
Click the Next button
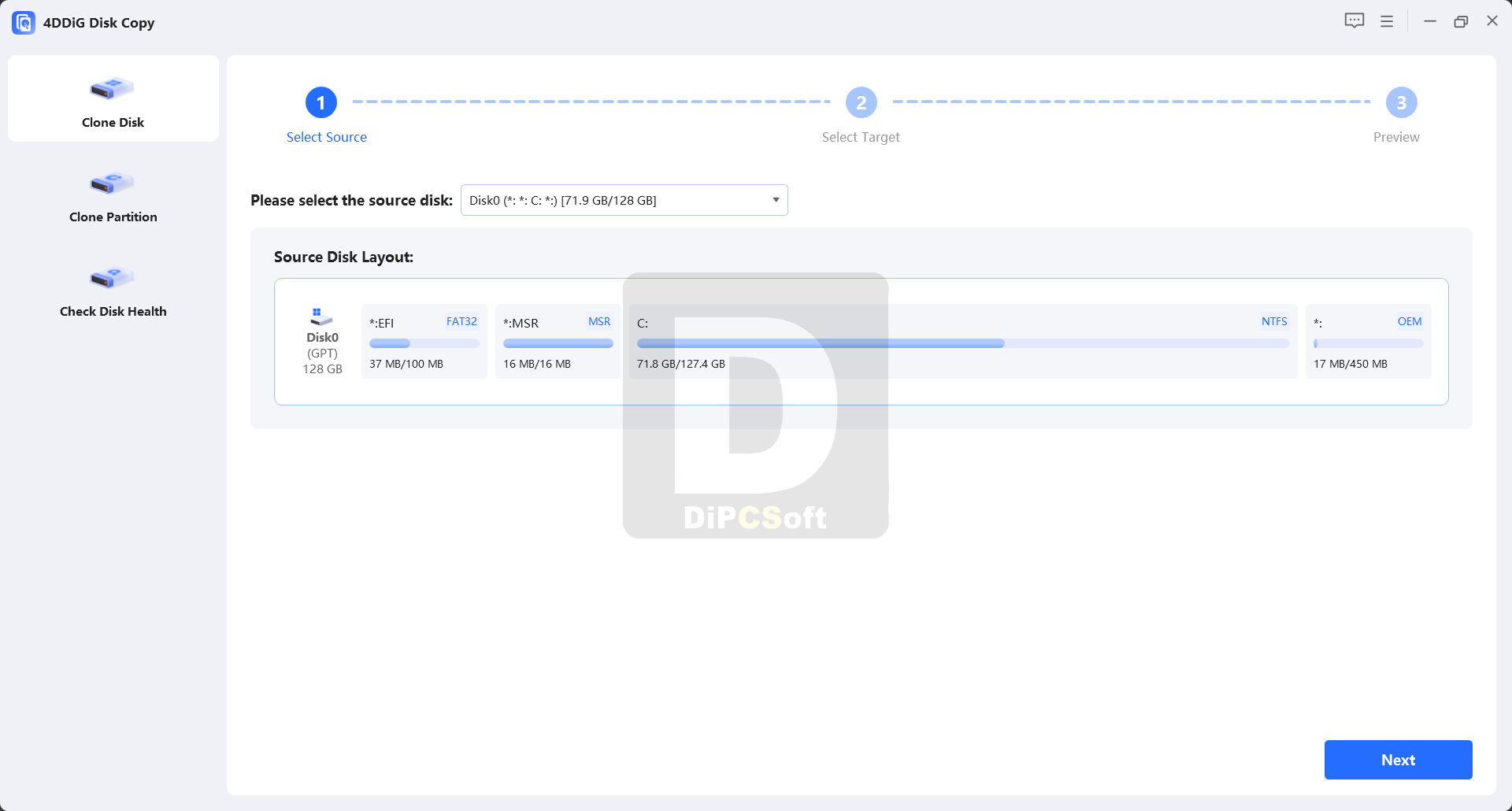click(1399, 760)
